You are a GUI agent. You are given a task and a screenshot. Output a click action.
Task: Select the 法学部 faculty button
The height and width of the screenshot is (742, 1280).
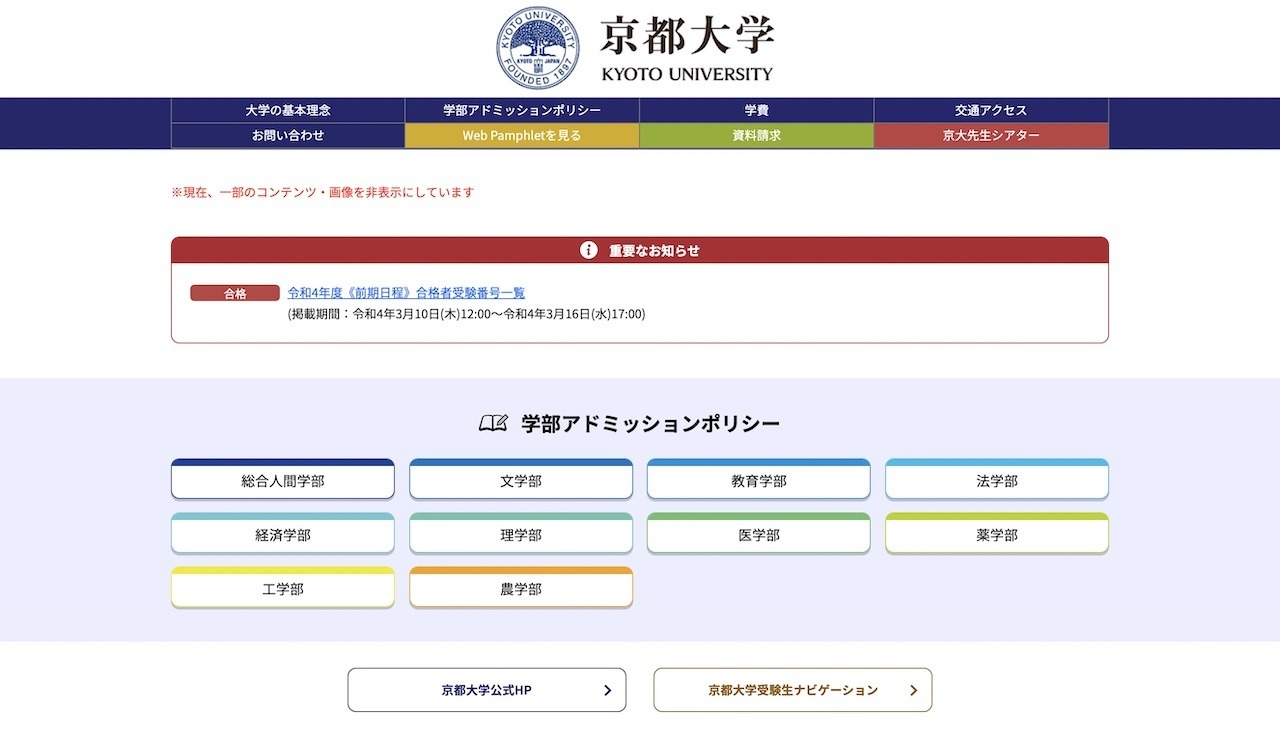[997, 479]
